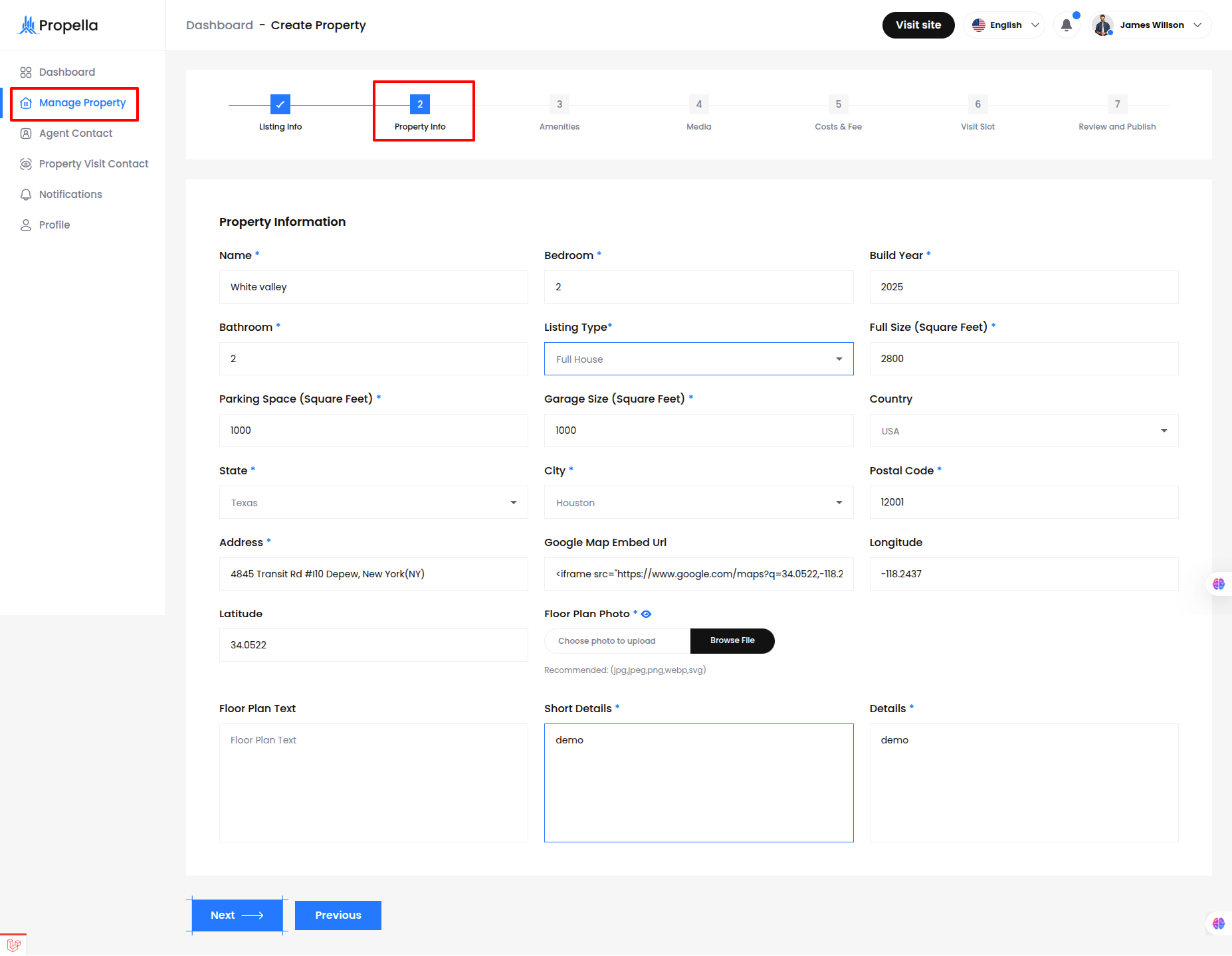Open the State dropdown showing Texas

(x=373, y=502)
